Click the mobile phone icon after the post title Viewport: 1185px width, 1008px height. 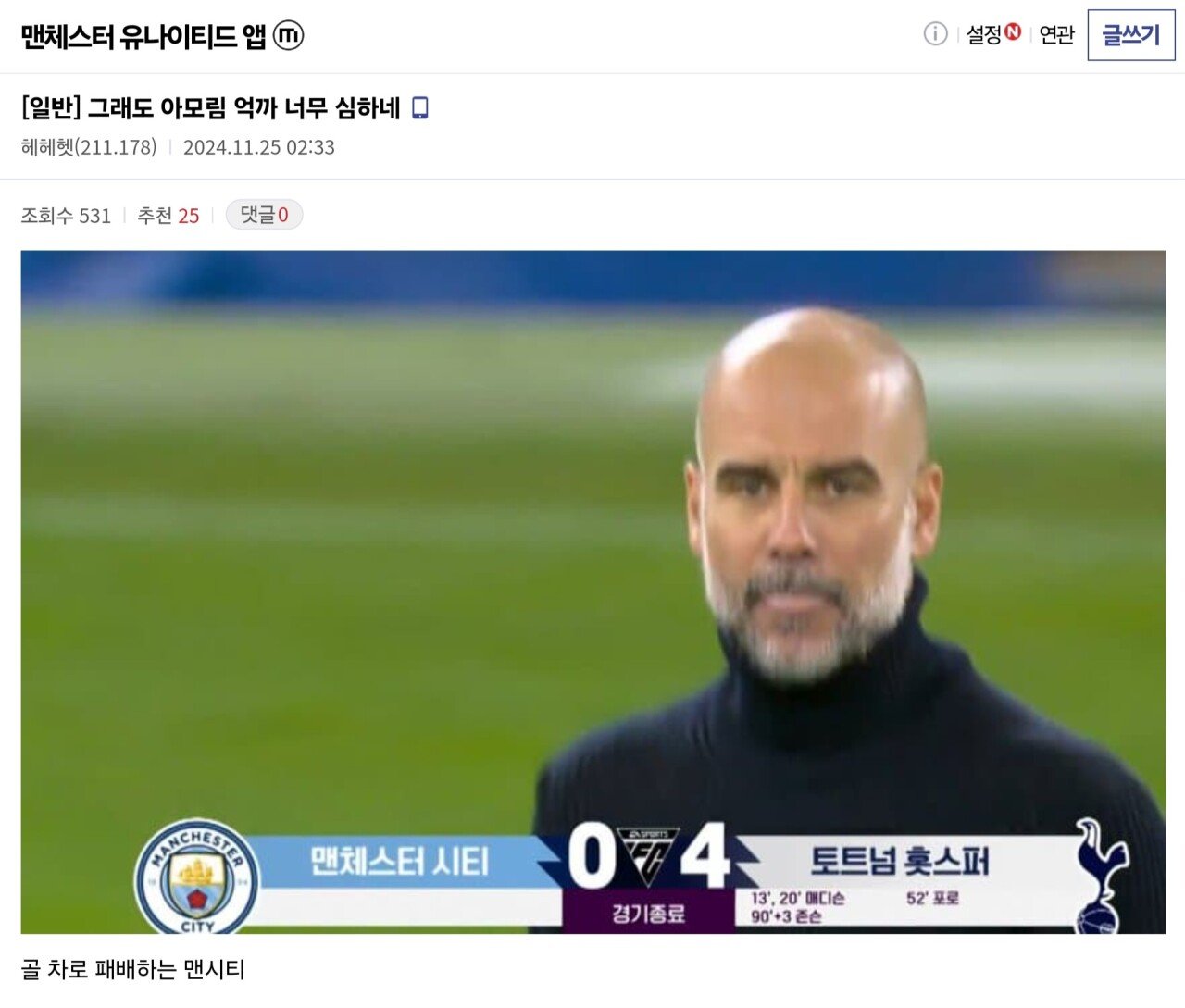tap(419, 108)
